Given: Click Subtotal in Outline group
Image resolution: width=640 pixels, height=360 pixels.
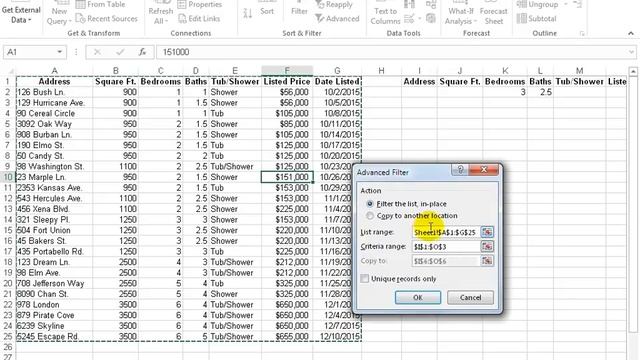Looking at the screenshot, I should pyautogui.click(x=536, y=18).
